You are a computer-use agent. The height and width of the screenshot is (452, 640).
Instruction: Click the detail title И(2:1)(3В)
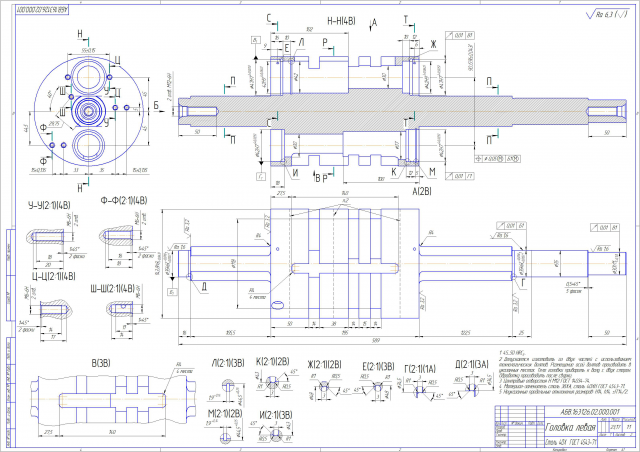pos(276,415)
